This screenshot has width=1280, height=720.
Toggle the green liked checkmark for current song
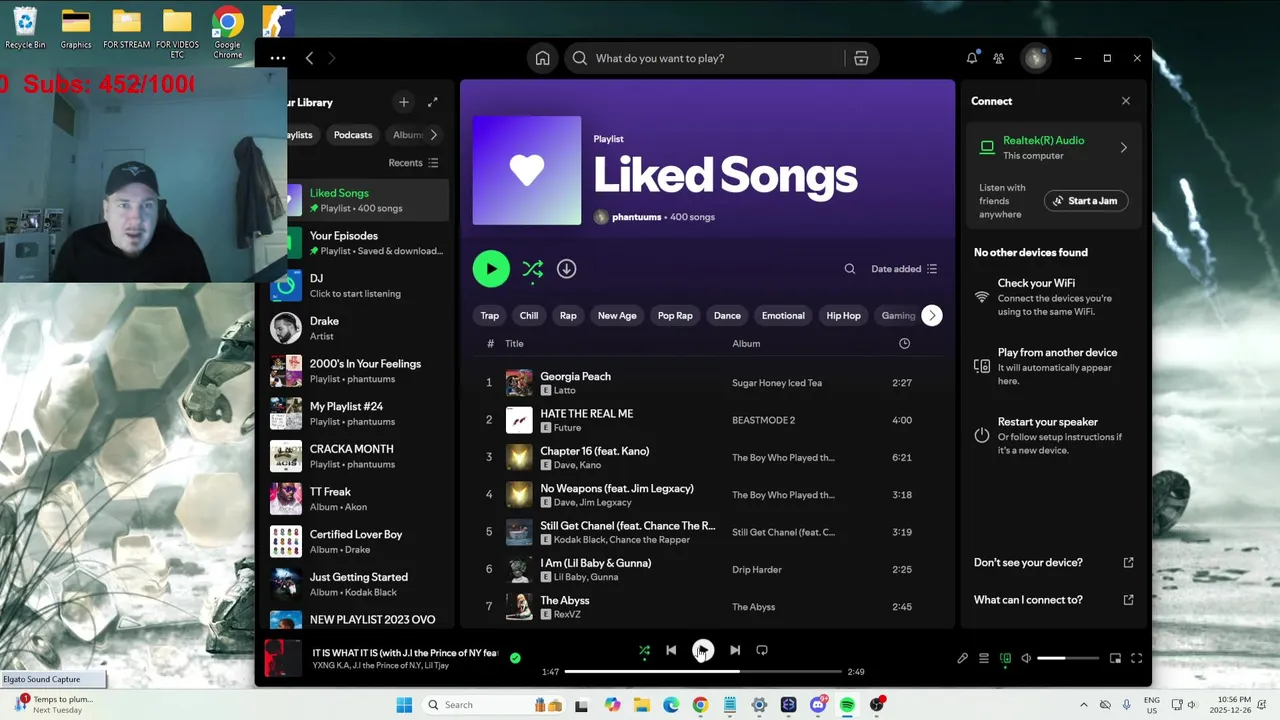click(x=515, y=658)
